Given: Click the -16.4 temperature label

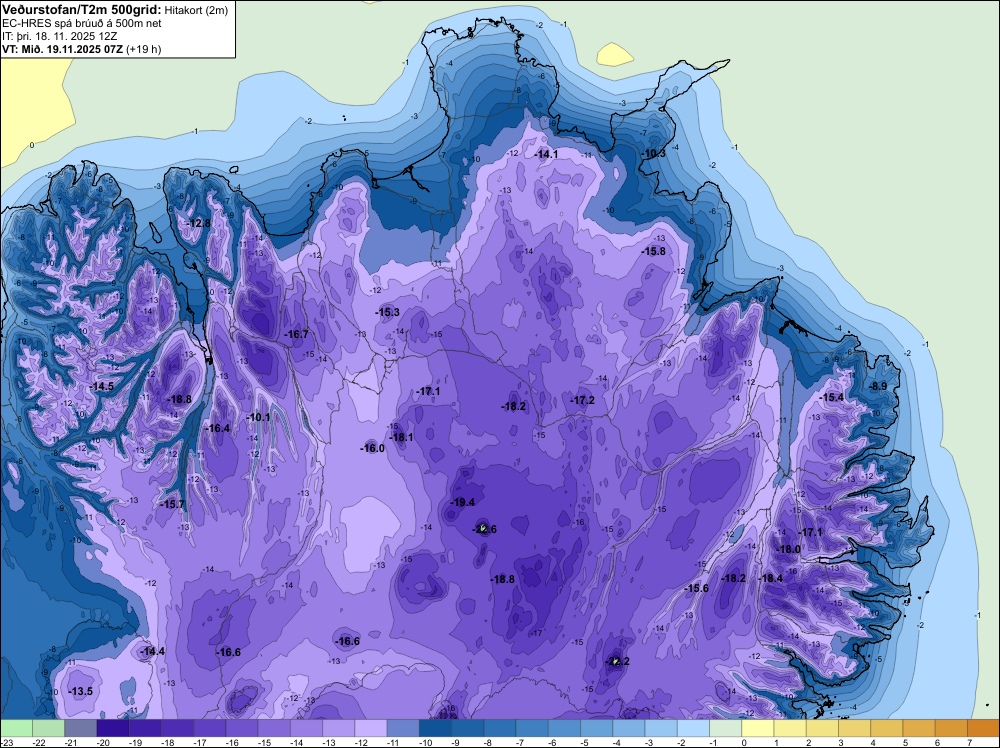Looking at the screenshot, I should [x=217, y=428].
